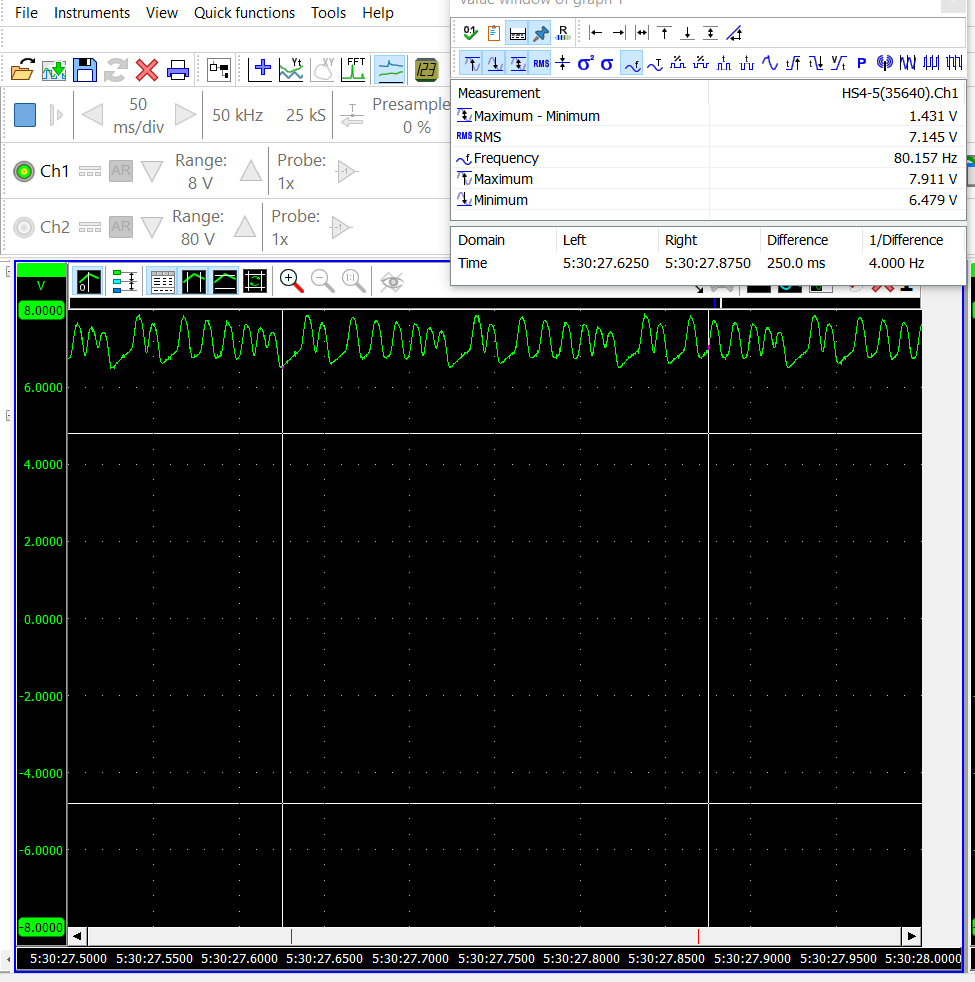Toggle Ch1 channel on or off
Screen dimensions: 975x982
click(24, 171)
